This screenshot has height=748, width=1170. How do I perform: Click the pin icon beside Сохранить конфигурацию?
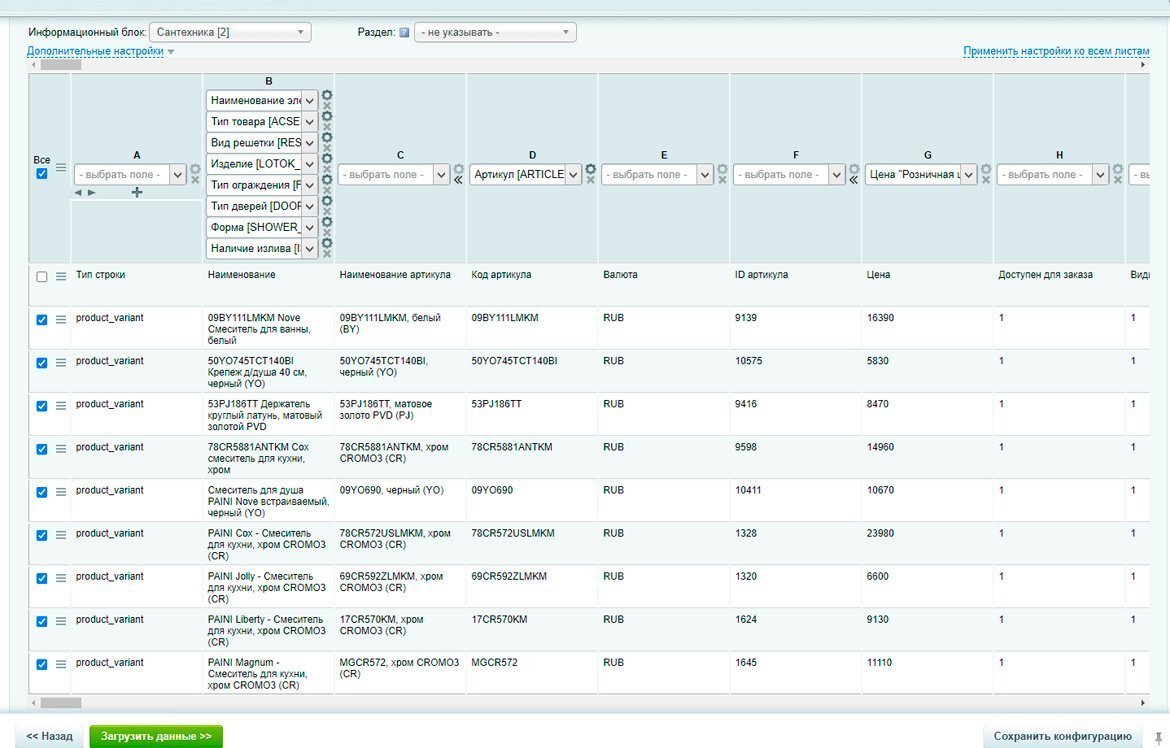(1158, 736)
